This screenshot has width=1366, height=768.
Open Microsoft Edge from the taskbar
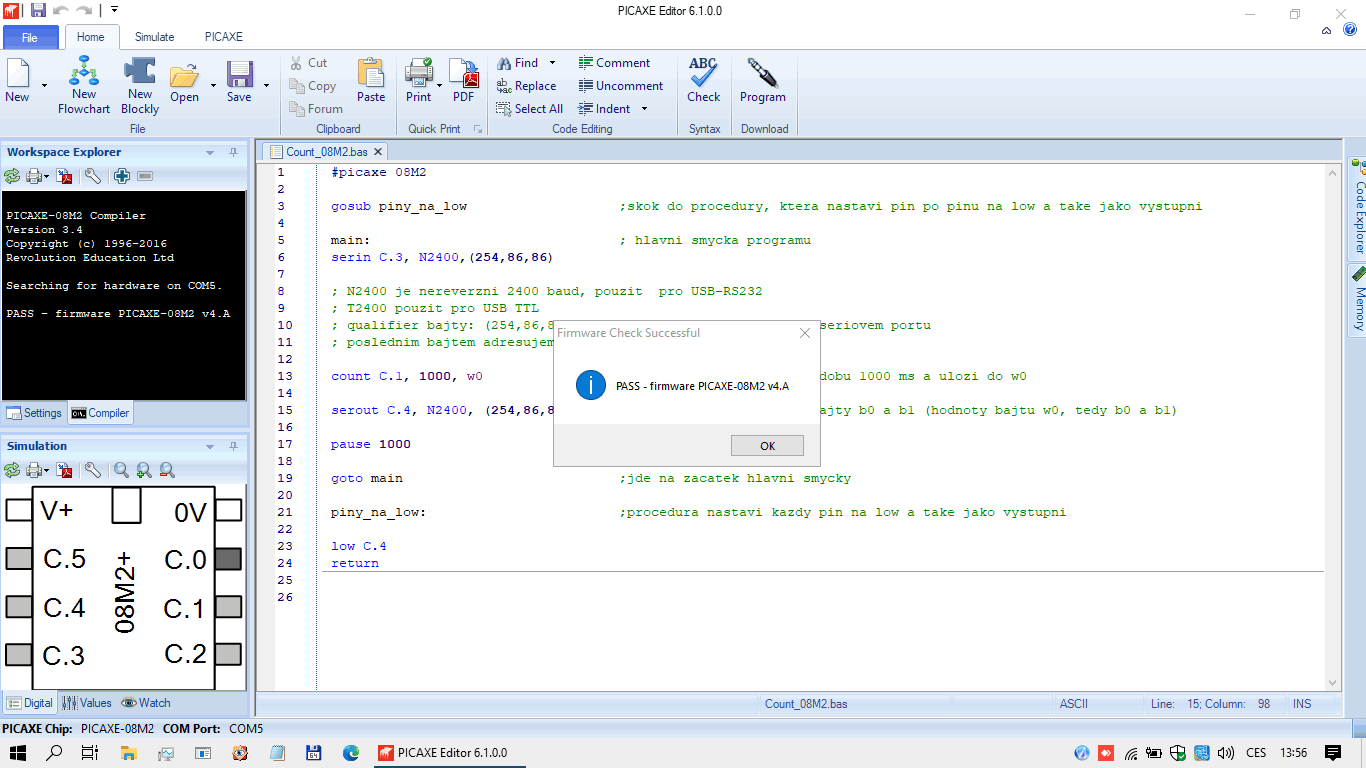(350, 752)
